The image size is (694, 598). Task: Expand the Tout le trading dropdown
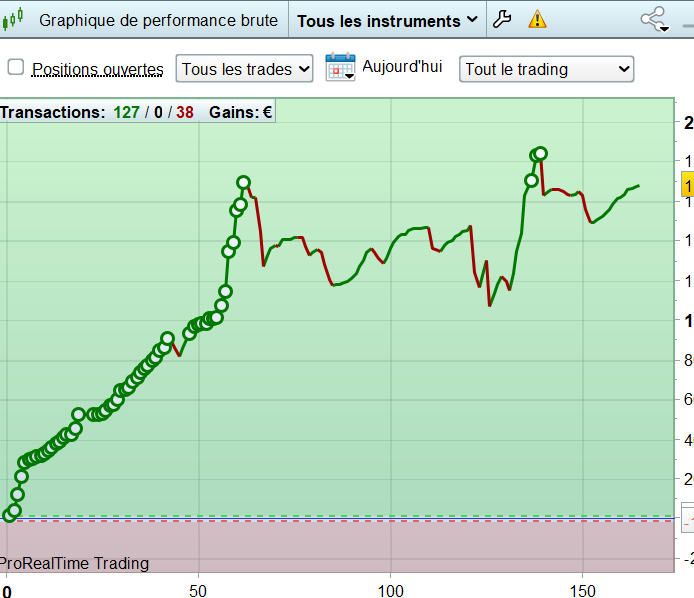coord(547,69)
